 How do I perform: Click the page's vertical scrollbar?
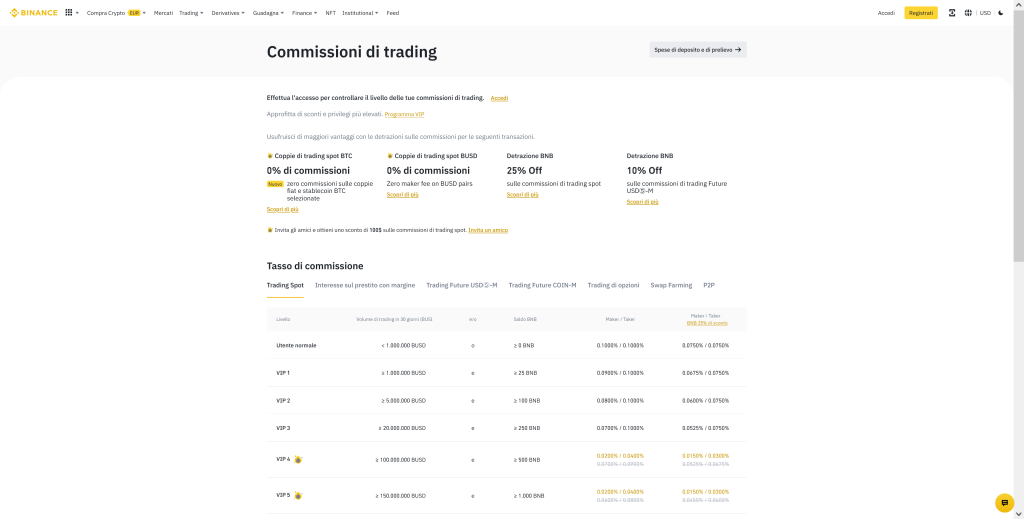click(1018, 150)
